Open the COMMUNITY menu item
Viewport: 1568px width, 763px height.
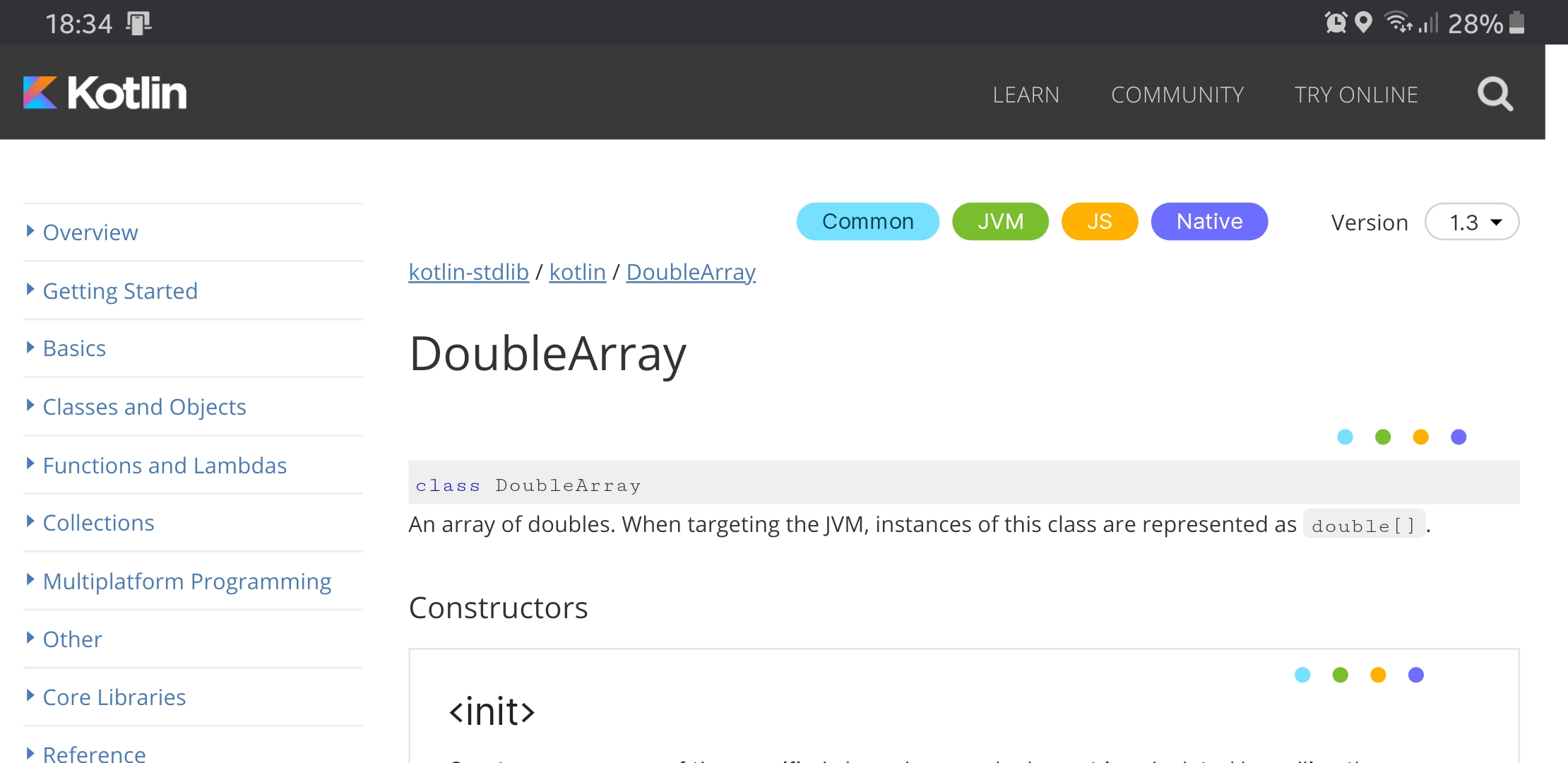[x=1177, y=95]
